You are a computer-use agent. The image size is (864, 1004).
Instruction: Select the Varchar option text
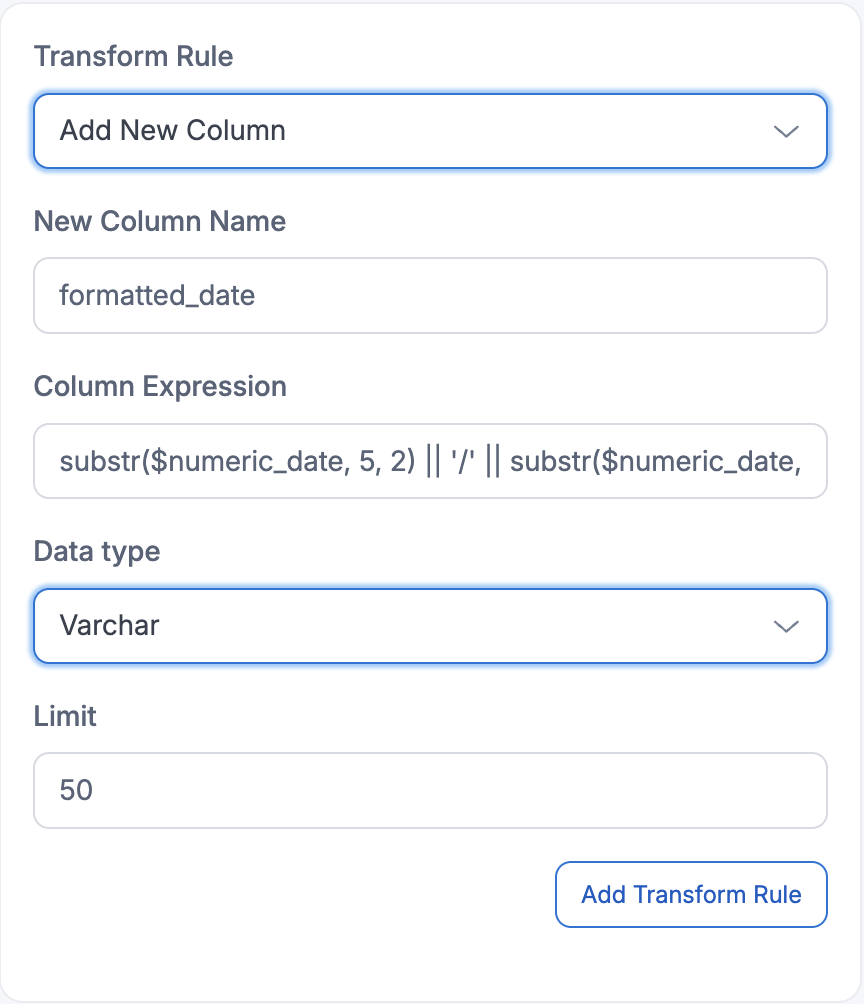pyautogui.click(x=109, y=626)
